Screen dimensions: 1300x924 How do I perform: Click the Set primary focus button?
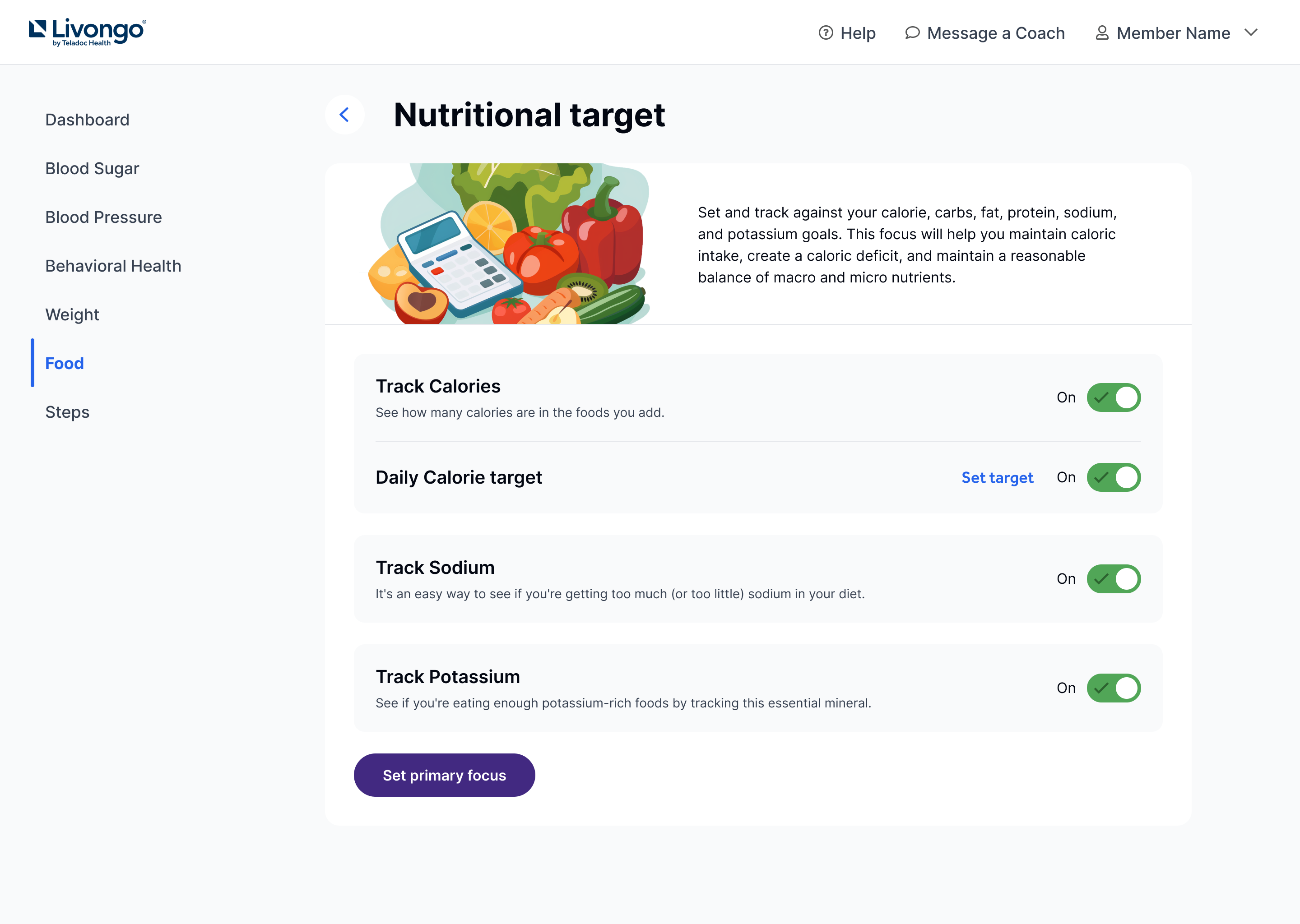tap(445, 775)
